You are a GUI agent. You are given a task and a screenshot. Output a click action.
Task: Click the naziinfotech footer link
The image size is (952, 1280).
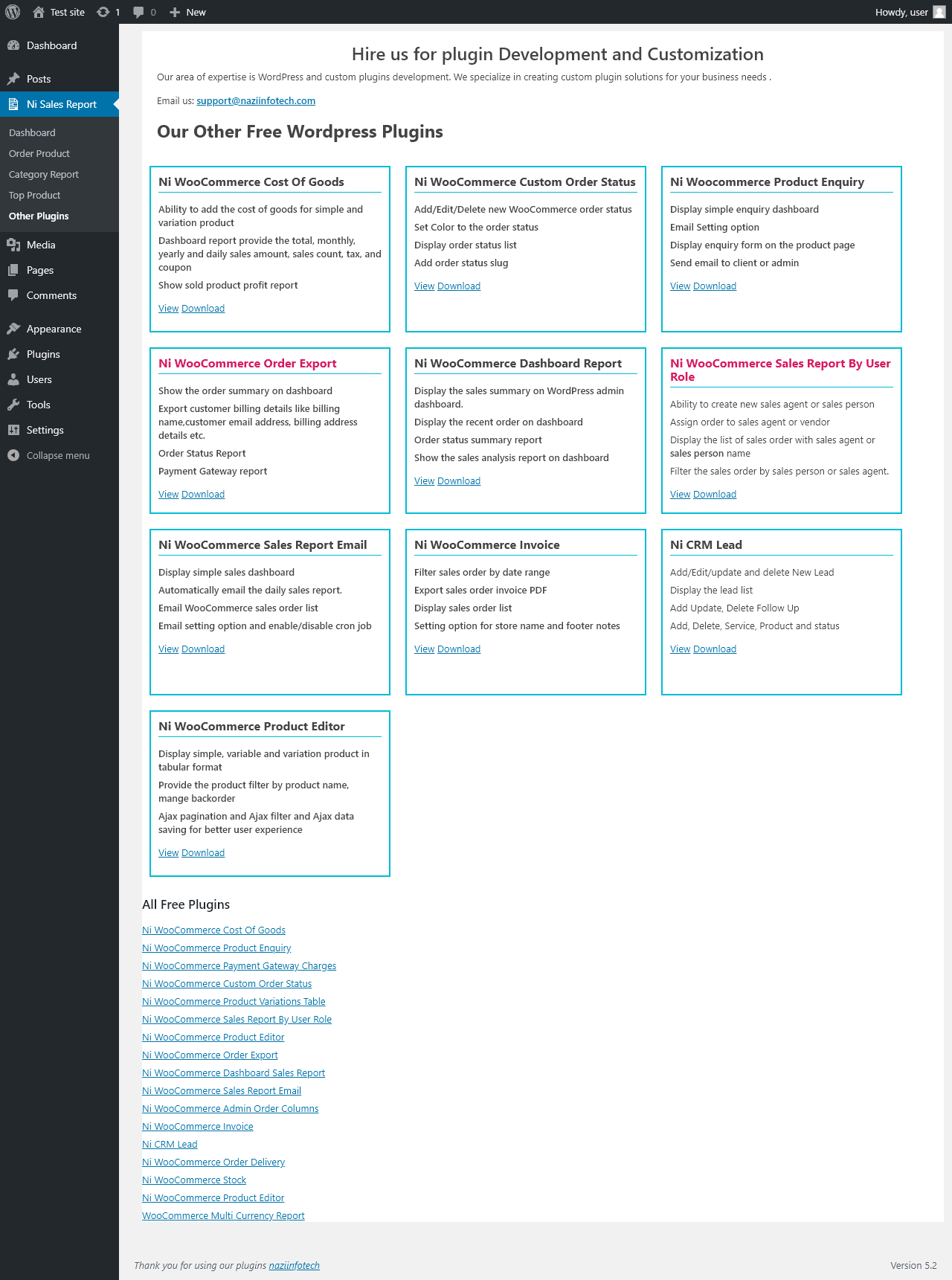(295, 1265)
